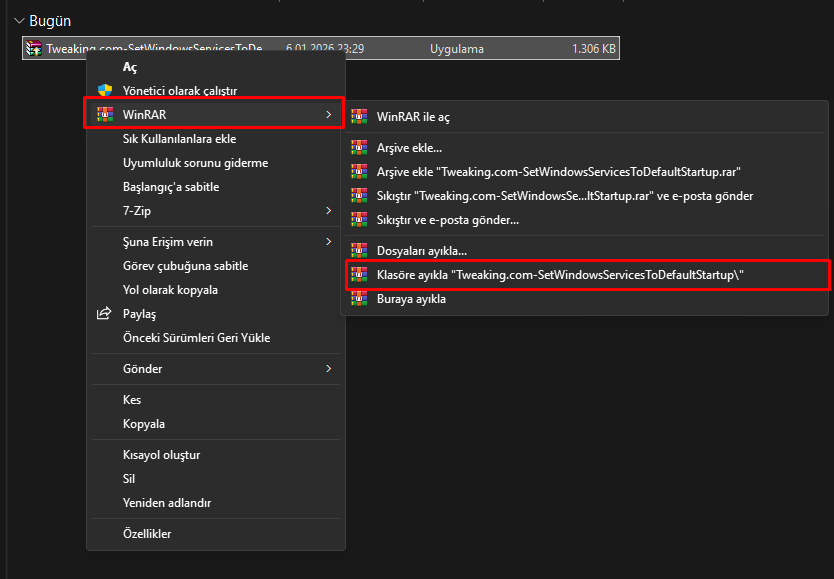The image size is (834, 579).
Task: Expand the 'Şuna Erişim verin' submenu arrow
Action: [329, 241]
